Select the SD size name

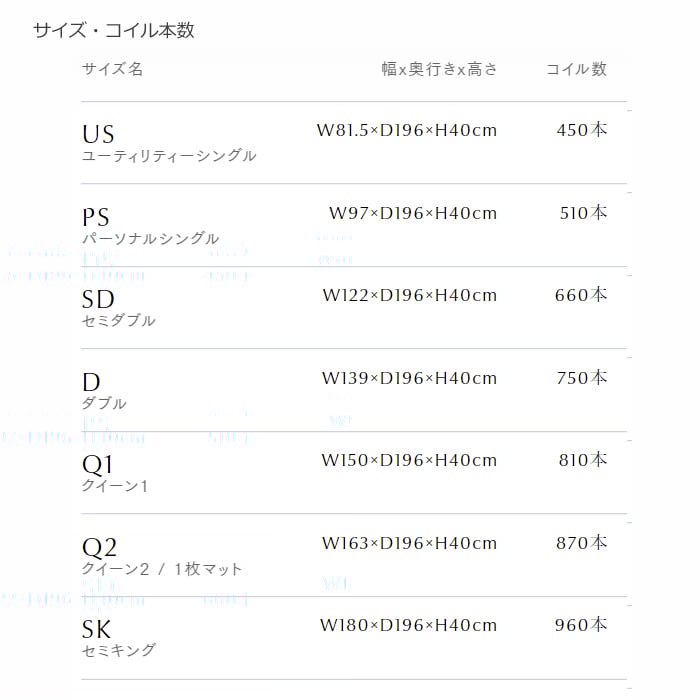98,300
